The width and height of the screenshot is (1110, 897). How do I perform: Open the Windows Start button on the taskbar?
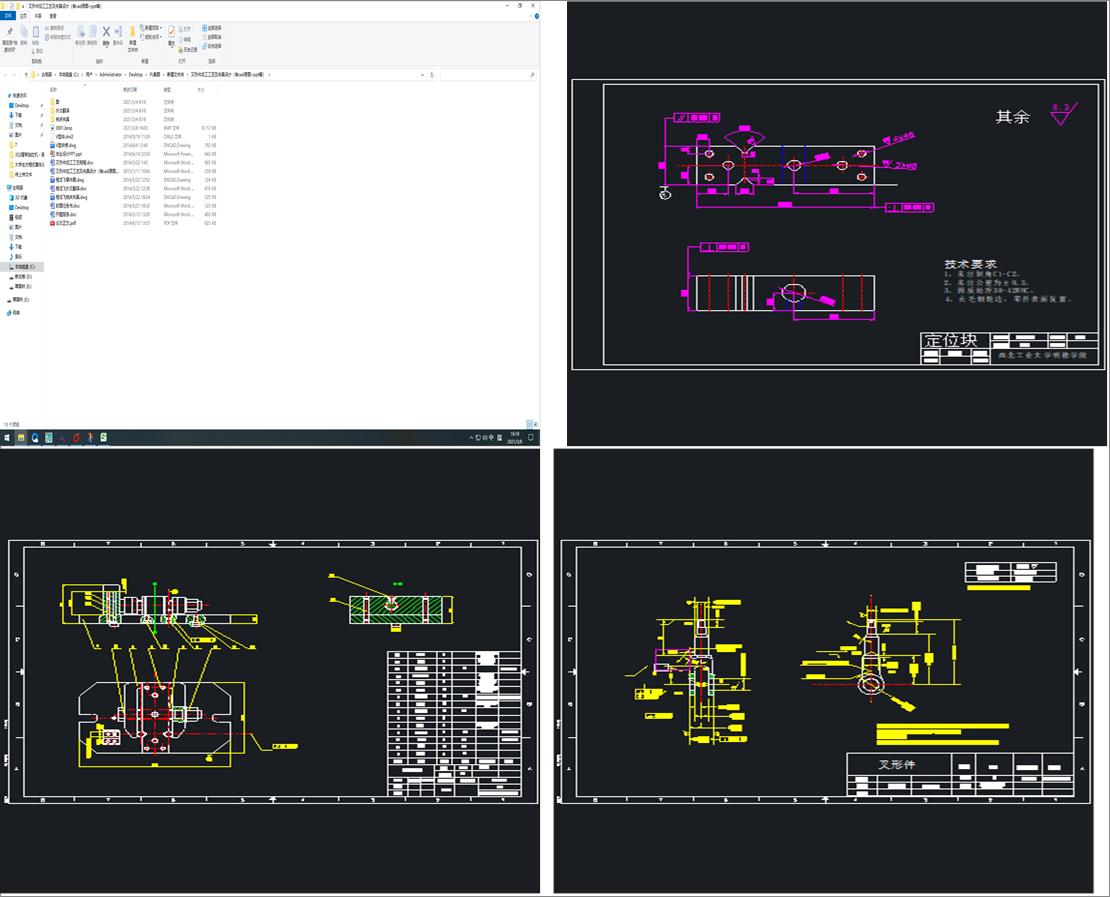pos(5,437)
